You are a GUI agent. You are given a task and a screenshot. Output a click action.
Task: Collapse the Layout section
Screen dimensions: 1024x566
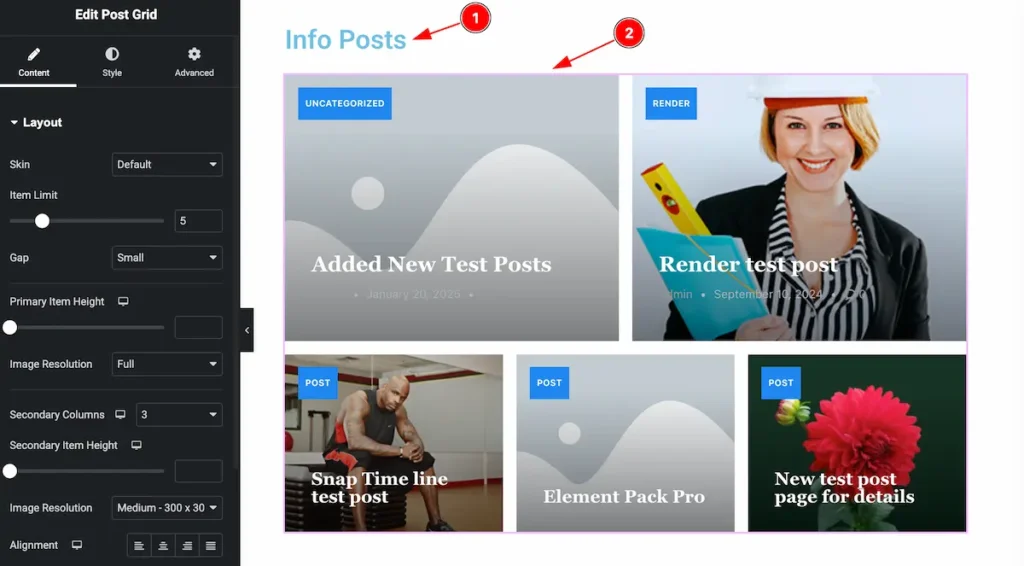tap(36, 123)
